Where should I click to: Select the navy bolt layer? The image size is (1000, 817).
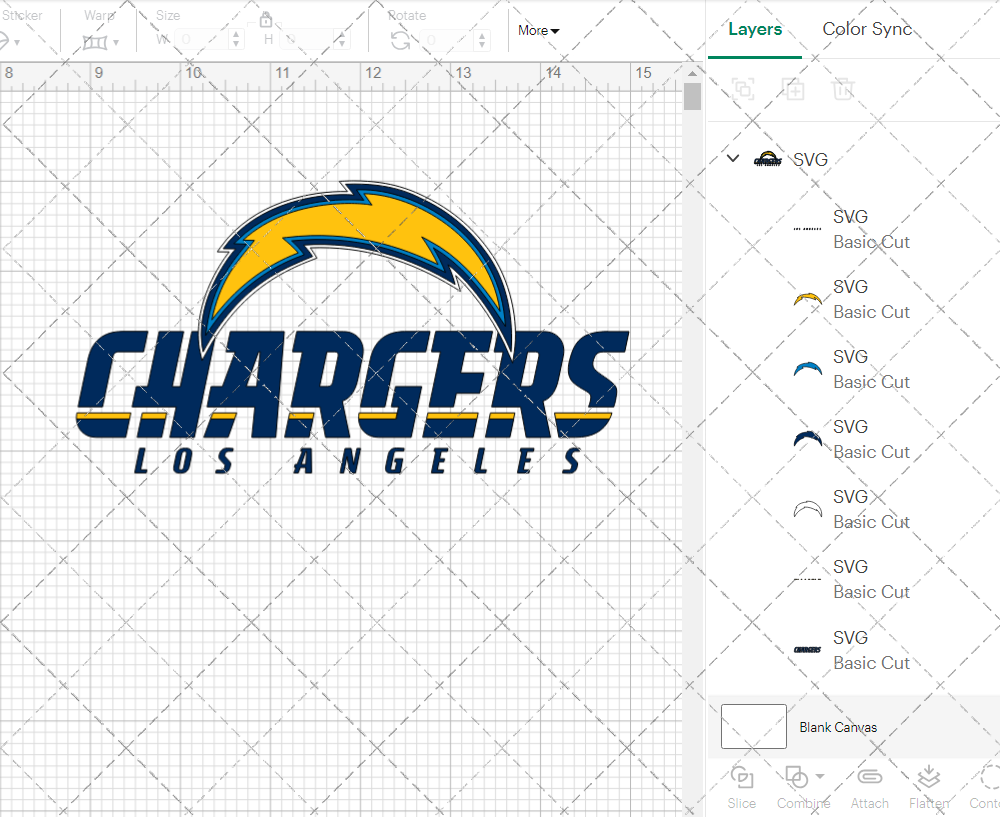point(853,439)
